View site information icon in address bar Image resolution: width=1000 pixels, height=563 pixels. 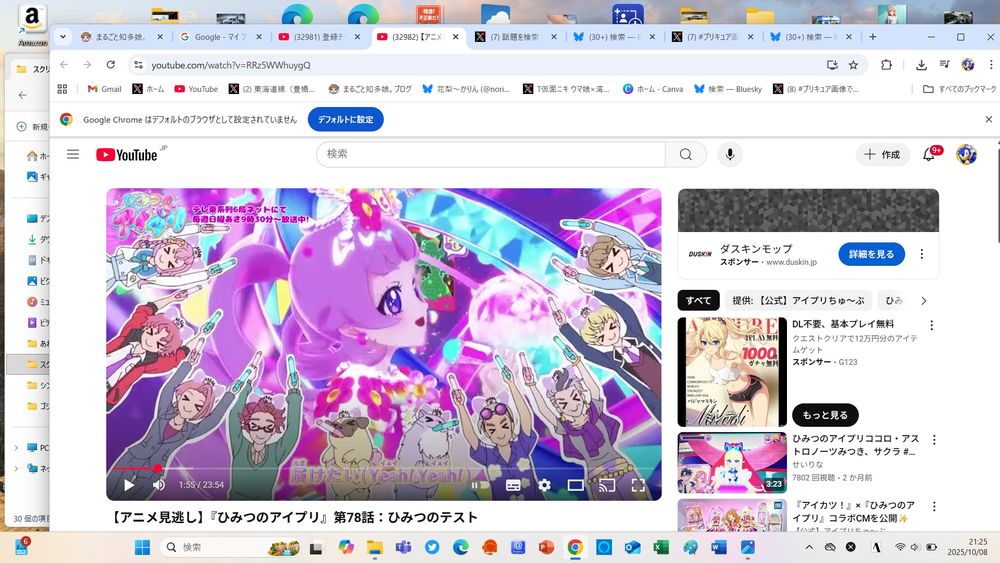[x=138, y=65]
